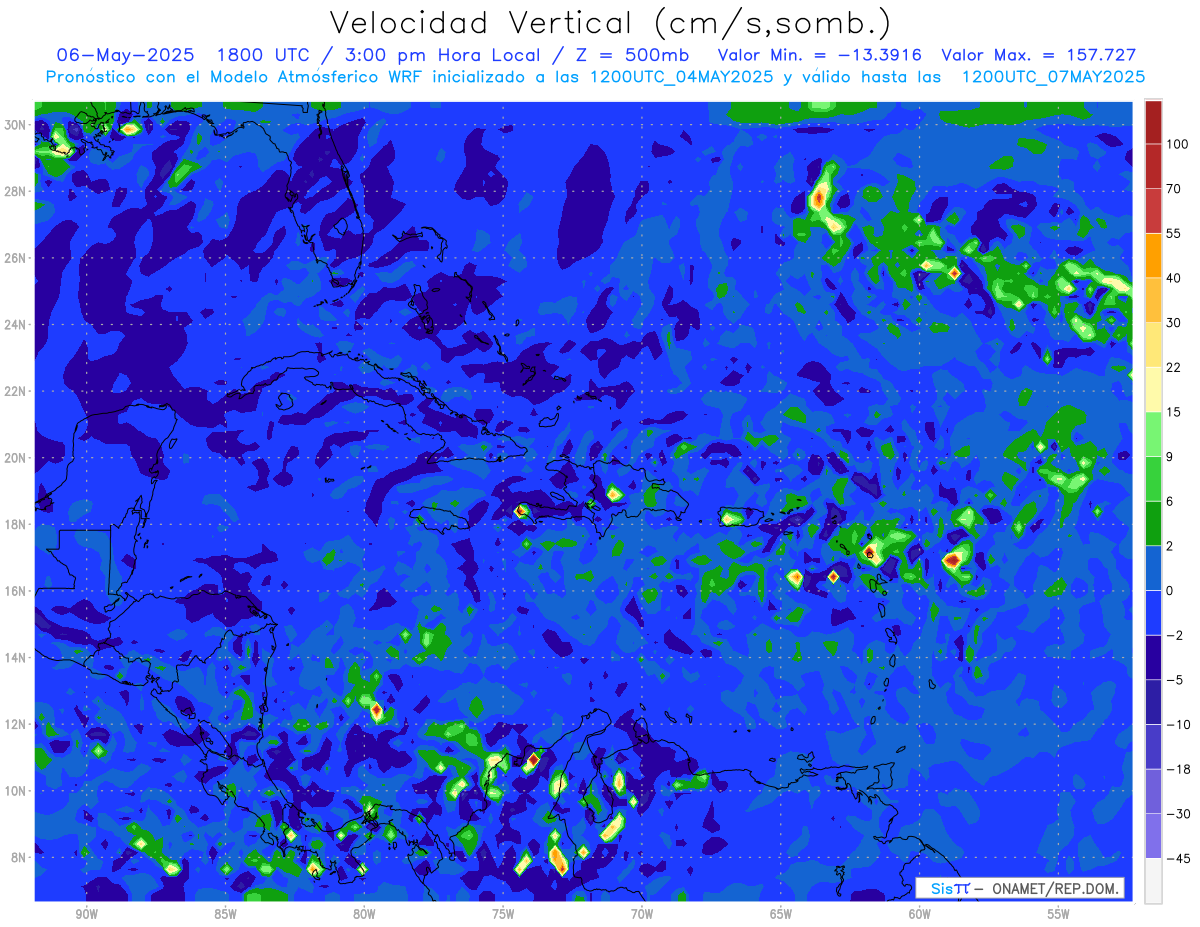Click the white swatch below -45
Viewport: 1200px width, 927px height.
tap(1153, 880)
